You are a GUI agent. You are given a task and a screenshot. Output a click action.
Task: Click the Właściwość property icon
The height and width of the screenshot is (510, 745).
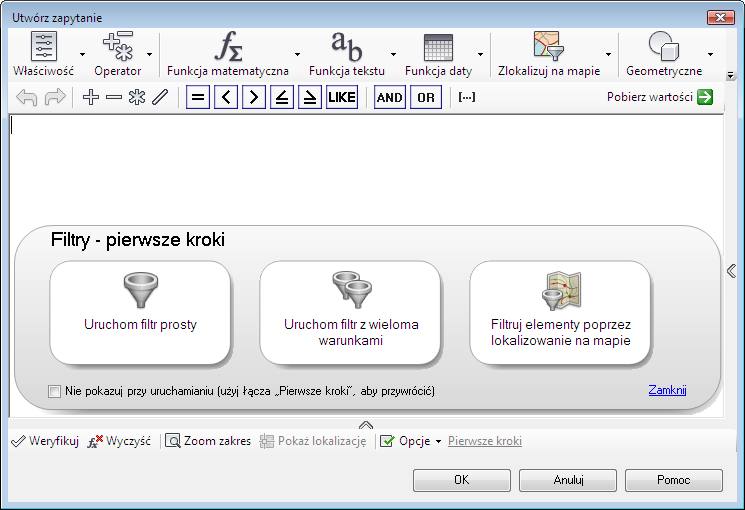click(x=44, y=47)
